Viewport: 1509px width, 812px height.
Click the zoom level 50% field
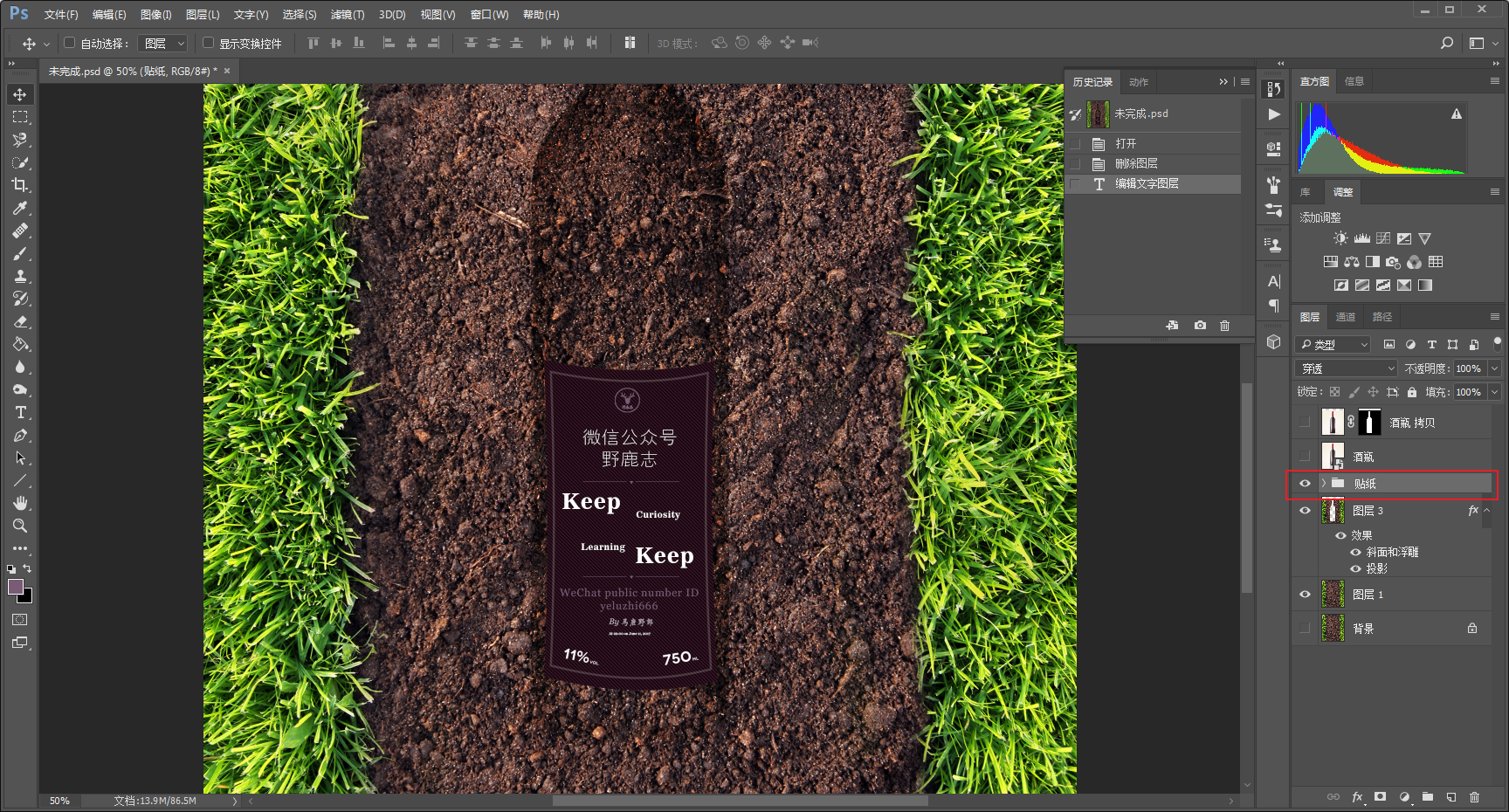pos(59,801)
